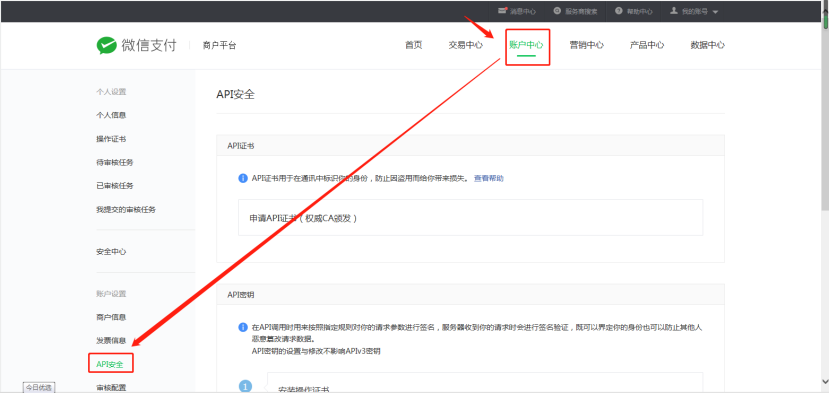830x394 pixels.
Task: Click the API证书 panel header
Action: pos(471,145)
